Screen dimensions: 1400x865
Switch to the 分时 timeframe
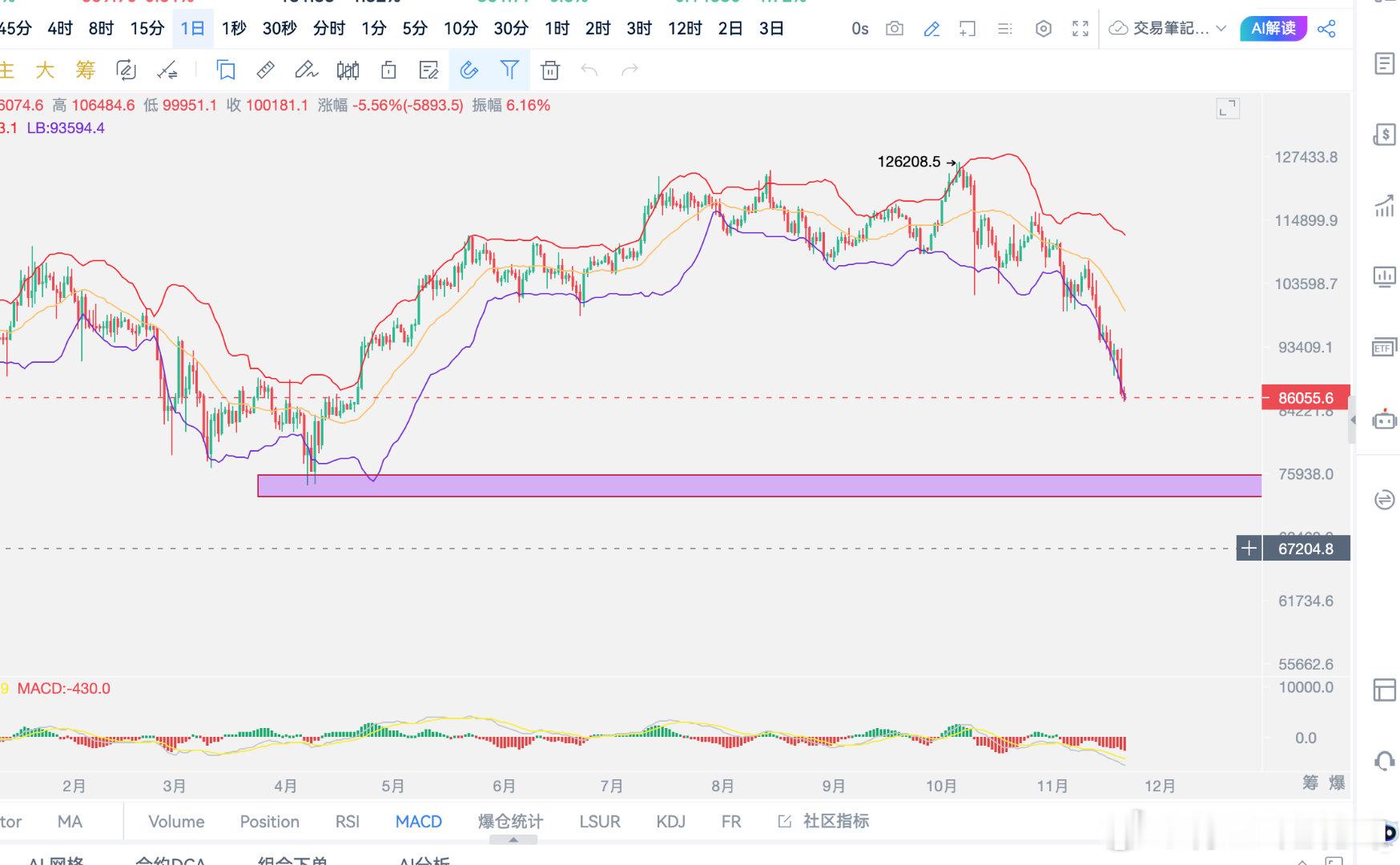[x=329, y=29]
